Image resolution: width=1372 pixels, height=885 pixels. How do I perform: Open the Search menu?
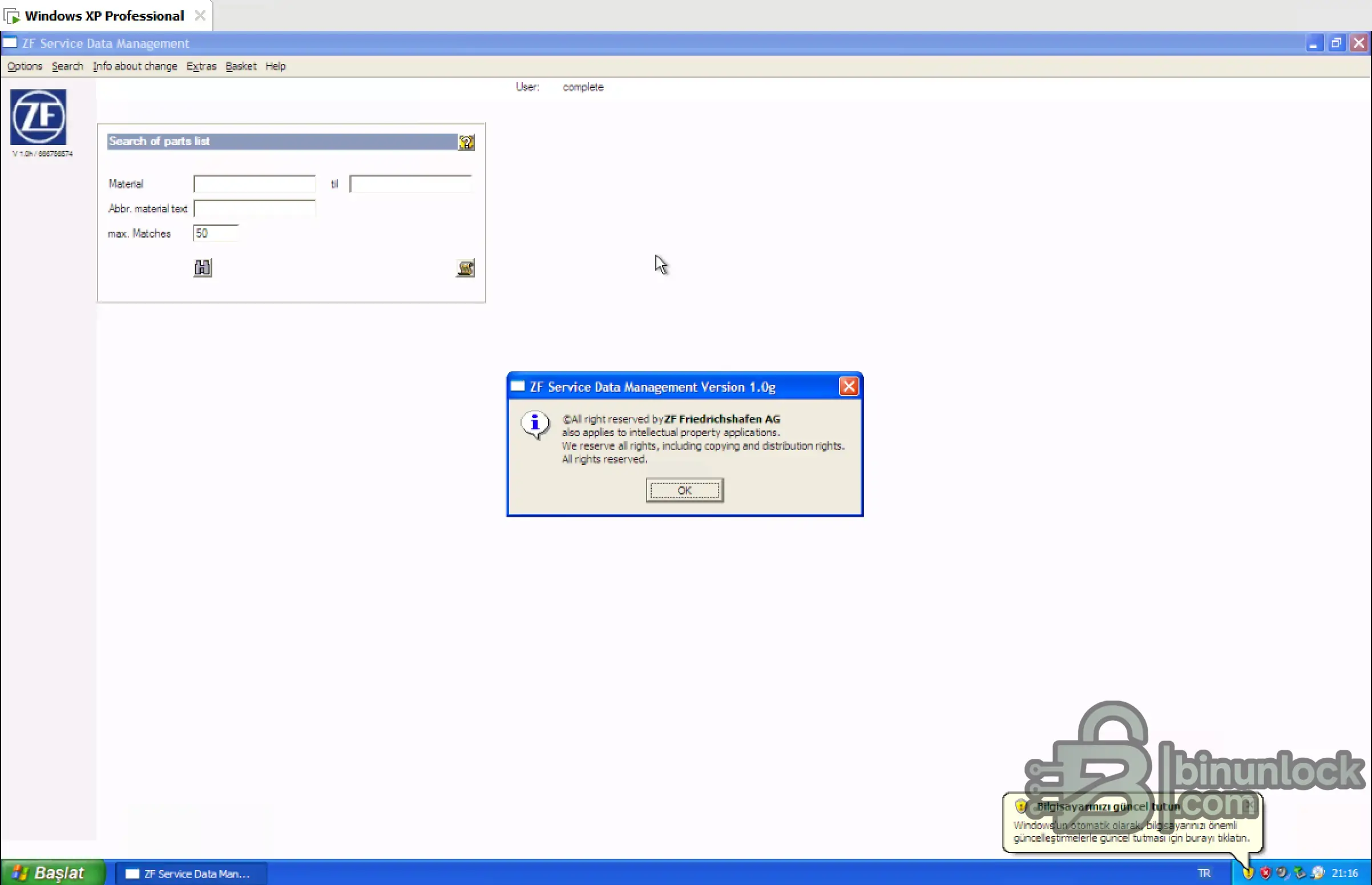[x=67, y=66]
